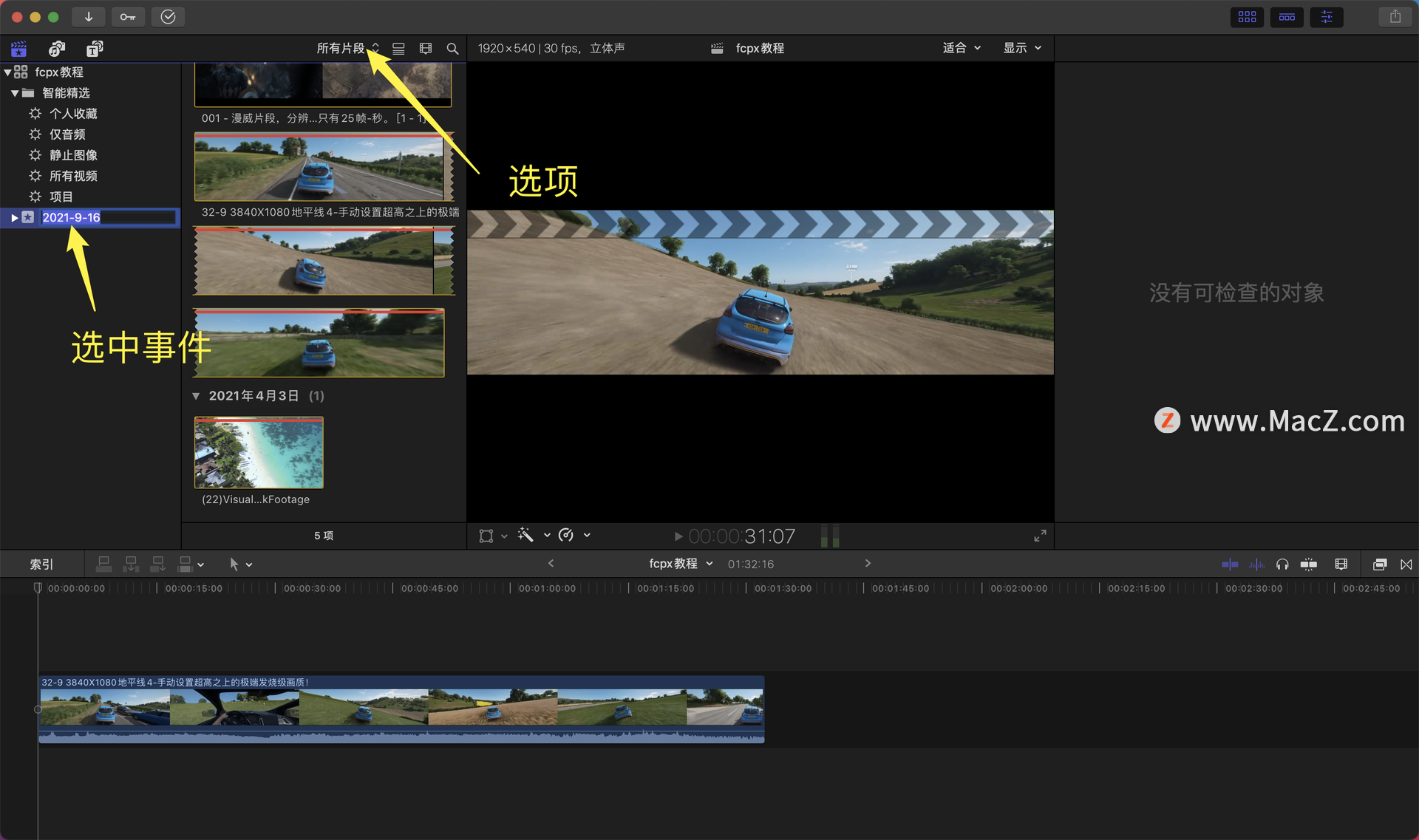Collapse the 2021年4月3日 date group
This screenshot has height=840, width=1419.
coord(196,396)
